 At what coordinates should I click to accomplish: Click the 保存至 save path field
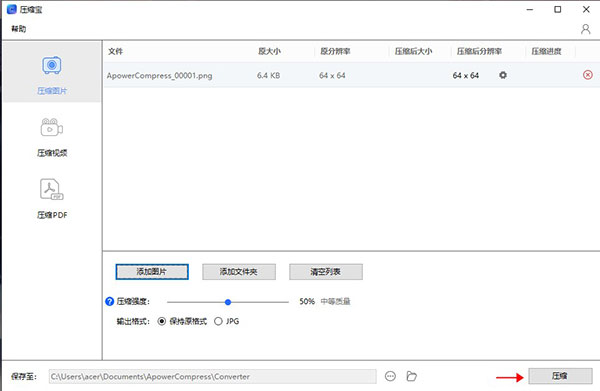click(212, 376)
